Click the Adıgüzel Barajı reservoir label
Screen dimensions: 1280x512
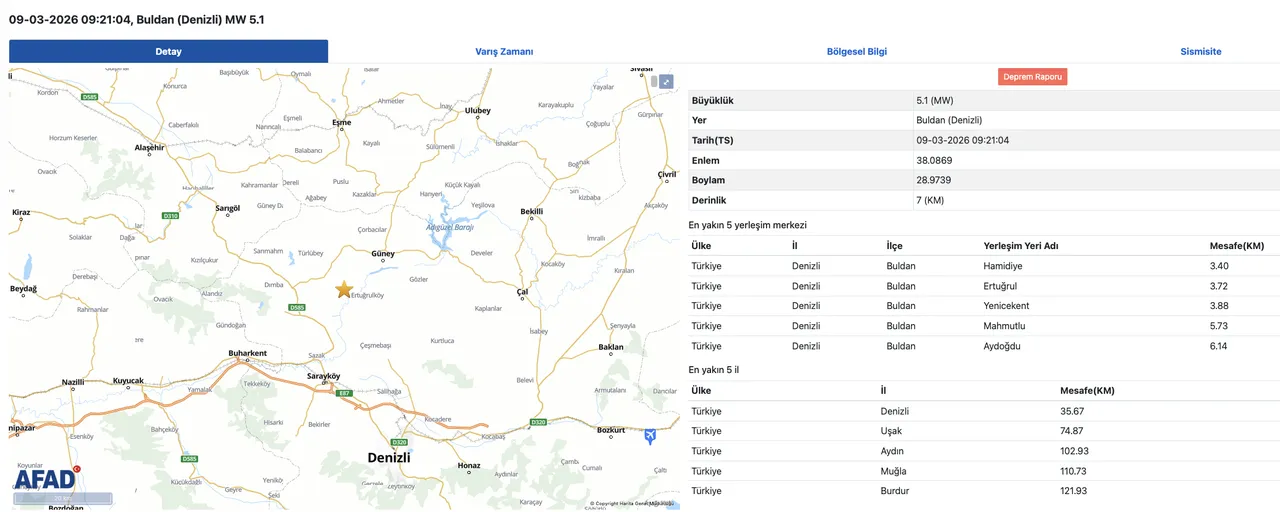pos(449,228)
